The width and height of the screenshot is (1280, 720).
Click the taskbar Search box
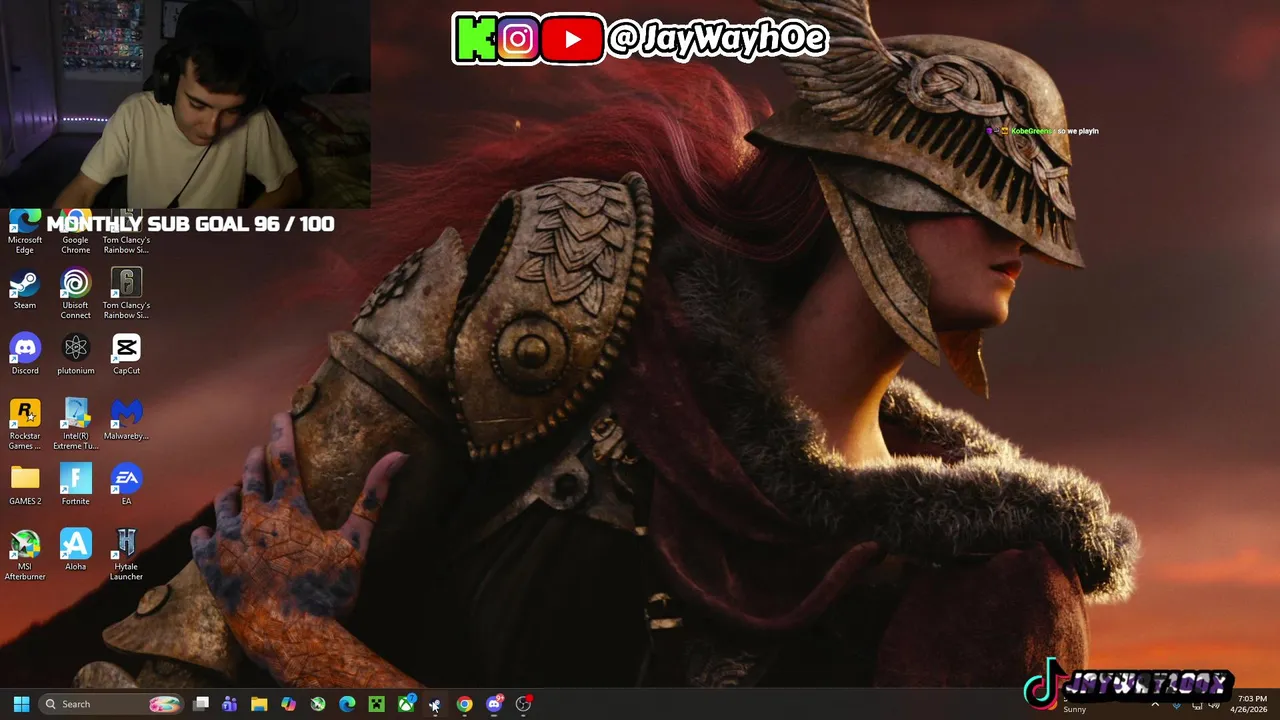112,704
